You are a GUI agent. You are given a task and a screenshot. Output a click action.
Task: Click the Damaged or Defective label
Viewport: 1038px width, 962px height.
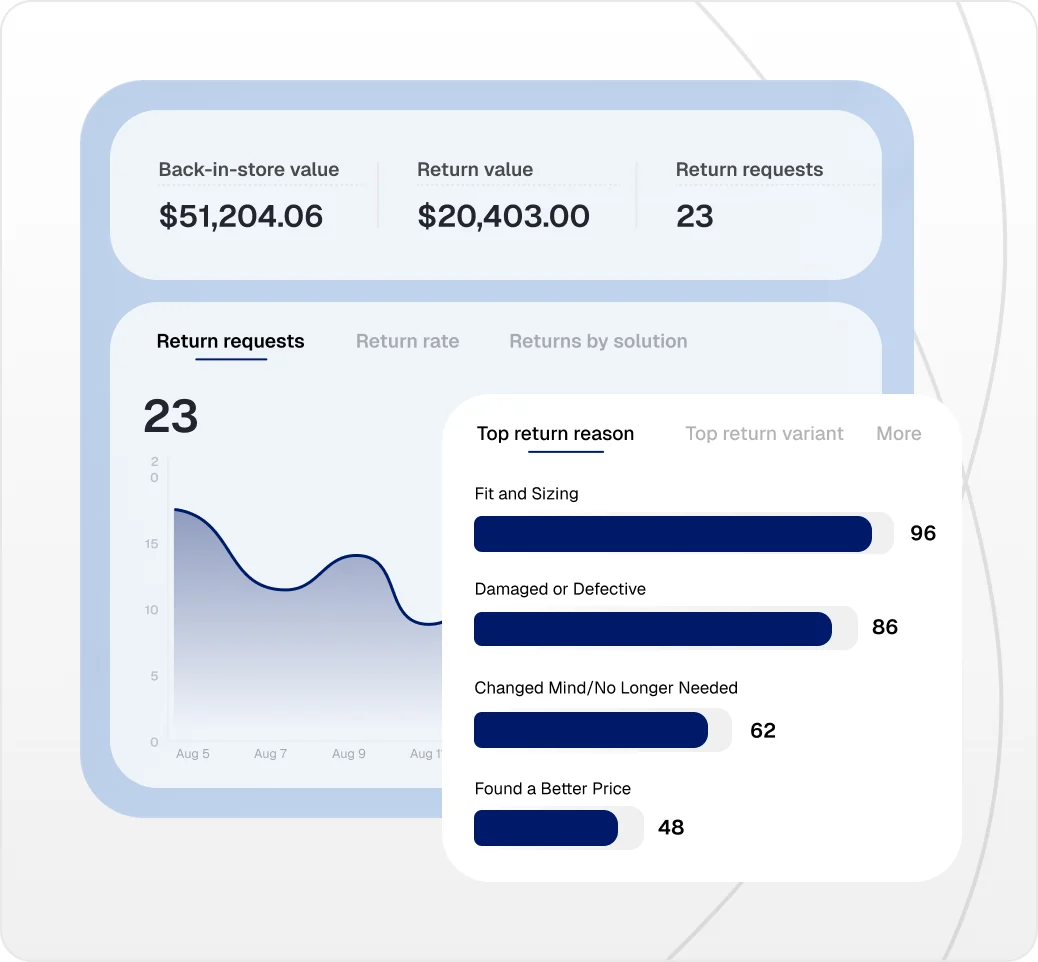[x=560, y=589]
